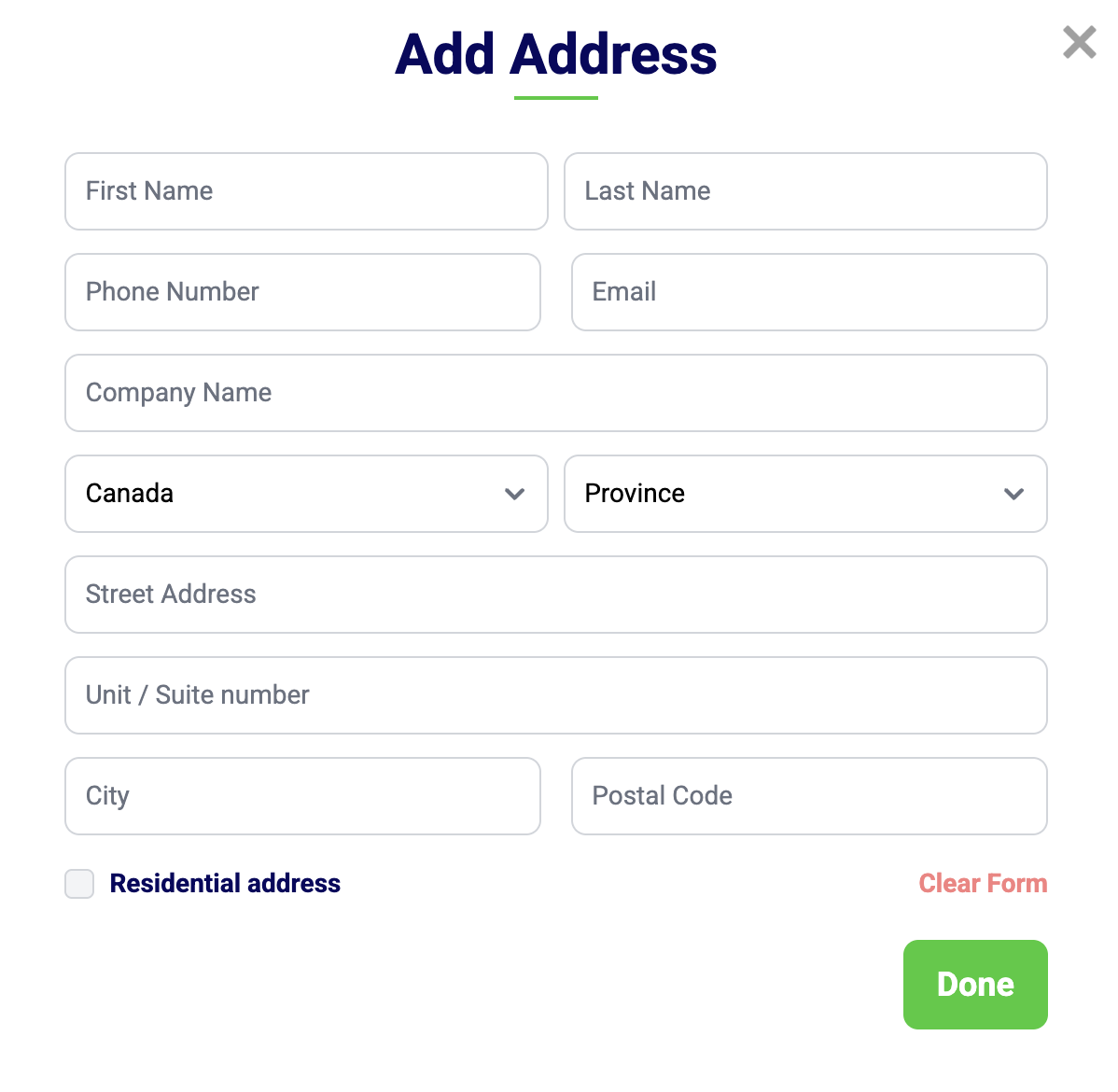Click the chevron in the Province dropdown
Screen dimensions: 1118x1092
pyautogui.click(x=1013, y=494)
